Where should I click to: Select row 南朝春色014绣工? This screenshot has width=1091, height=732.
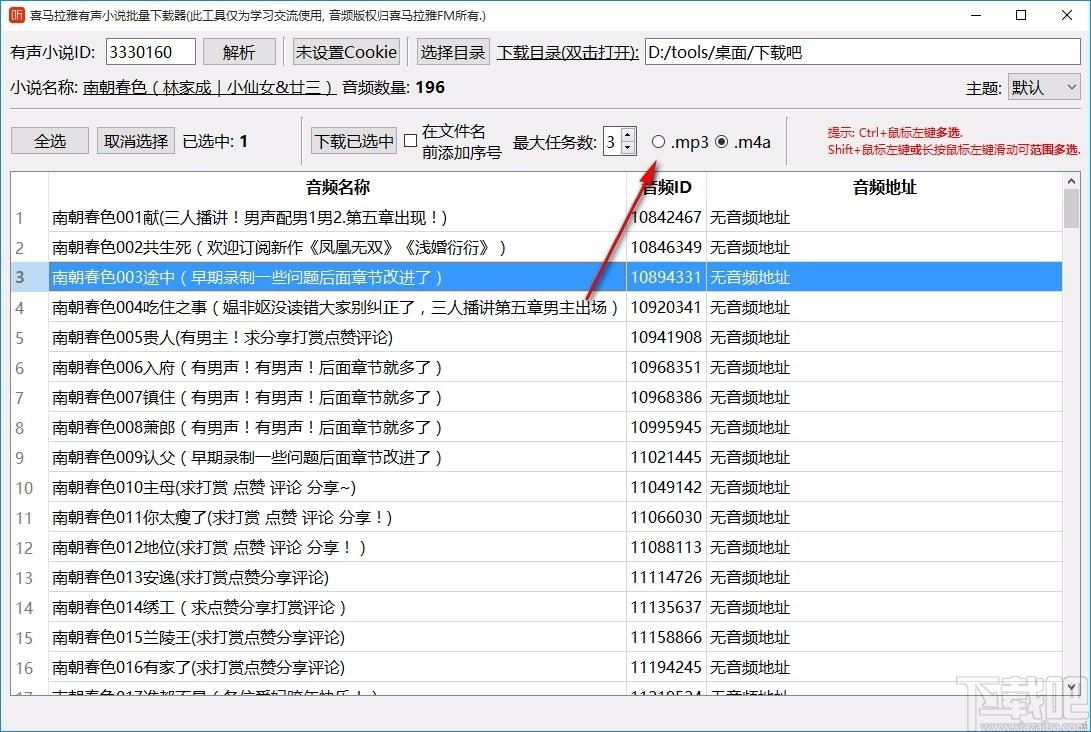[x=337, y=607]
